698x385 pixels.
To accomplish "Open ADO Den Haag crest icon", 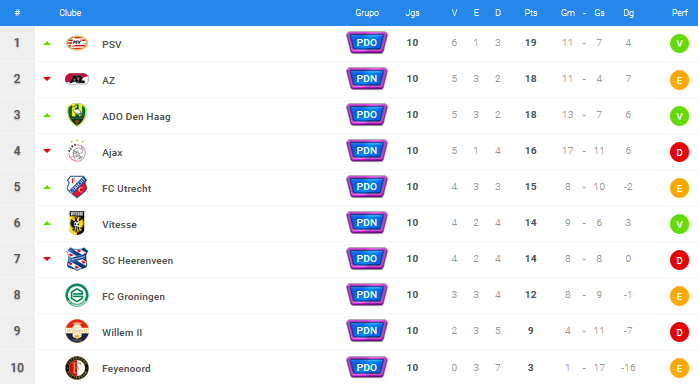I will [x=77, y=115].
